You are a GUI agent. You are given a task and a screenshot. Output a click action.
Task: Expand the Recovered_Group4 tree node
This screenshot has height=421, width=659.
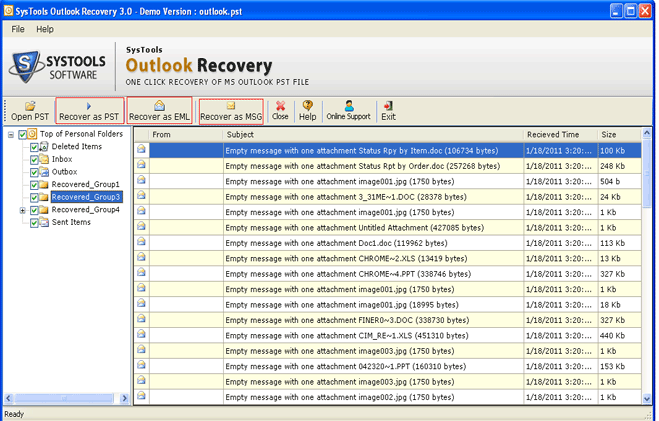click(x=23, y=210)
